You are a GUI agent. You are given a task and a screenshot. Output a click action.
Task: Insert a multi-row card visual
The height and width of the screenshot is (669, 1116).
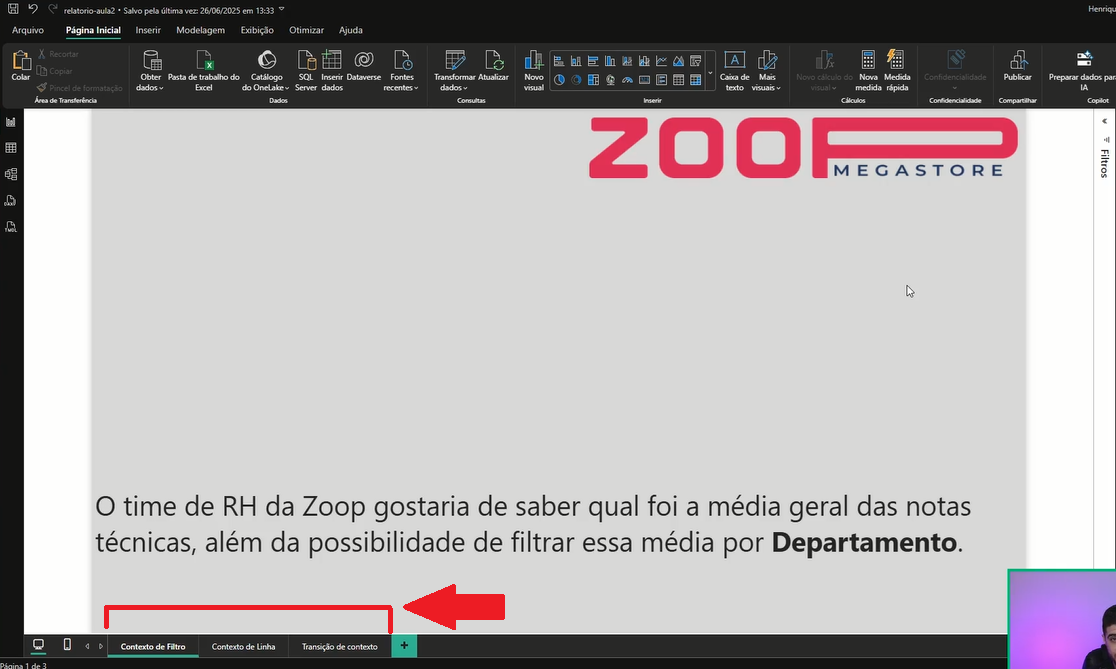point(661,80)
